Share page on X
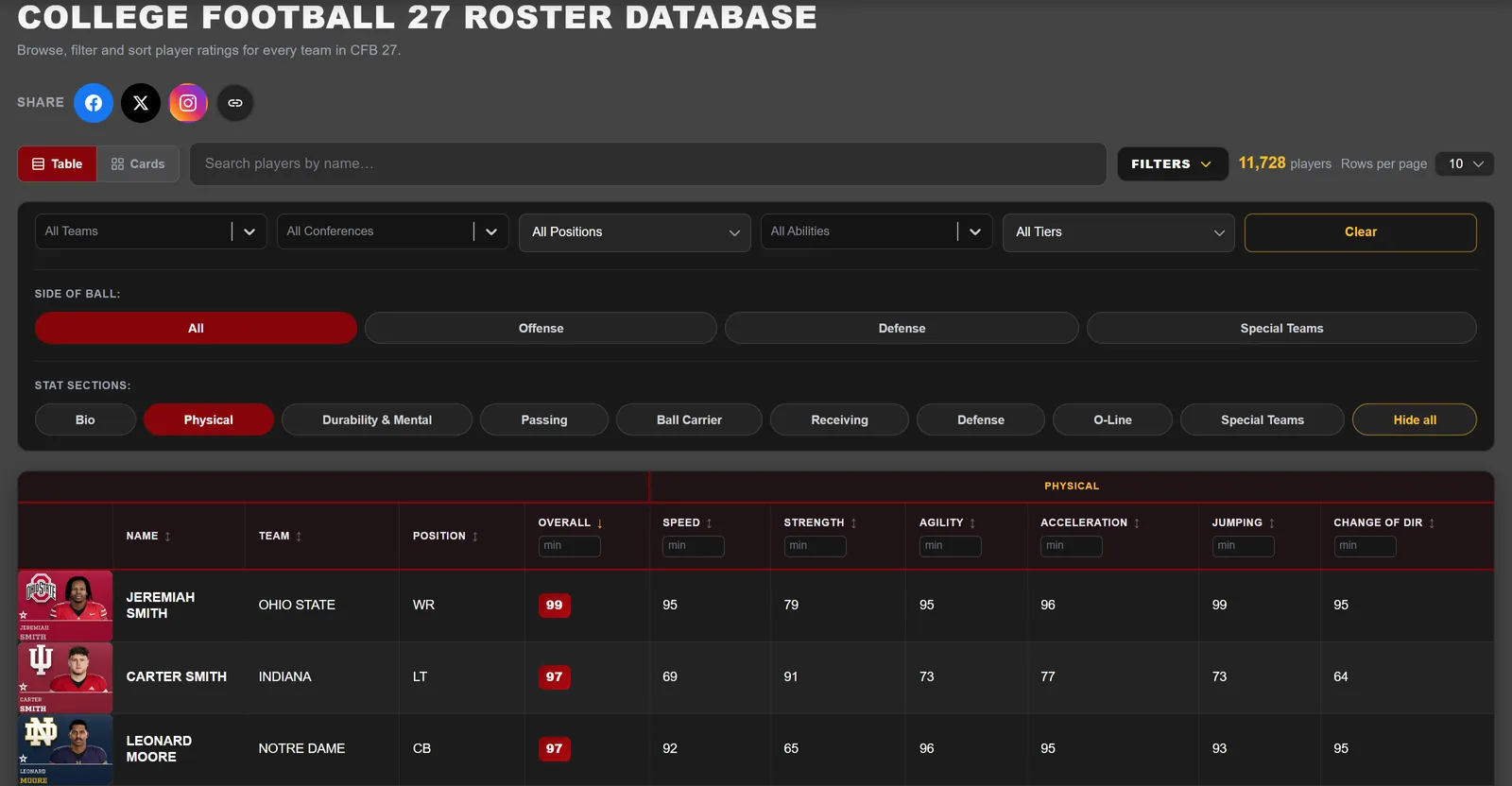The height and width of the screenshot is (786, 1512). [141, 103]
